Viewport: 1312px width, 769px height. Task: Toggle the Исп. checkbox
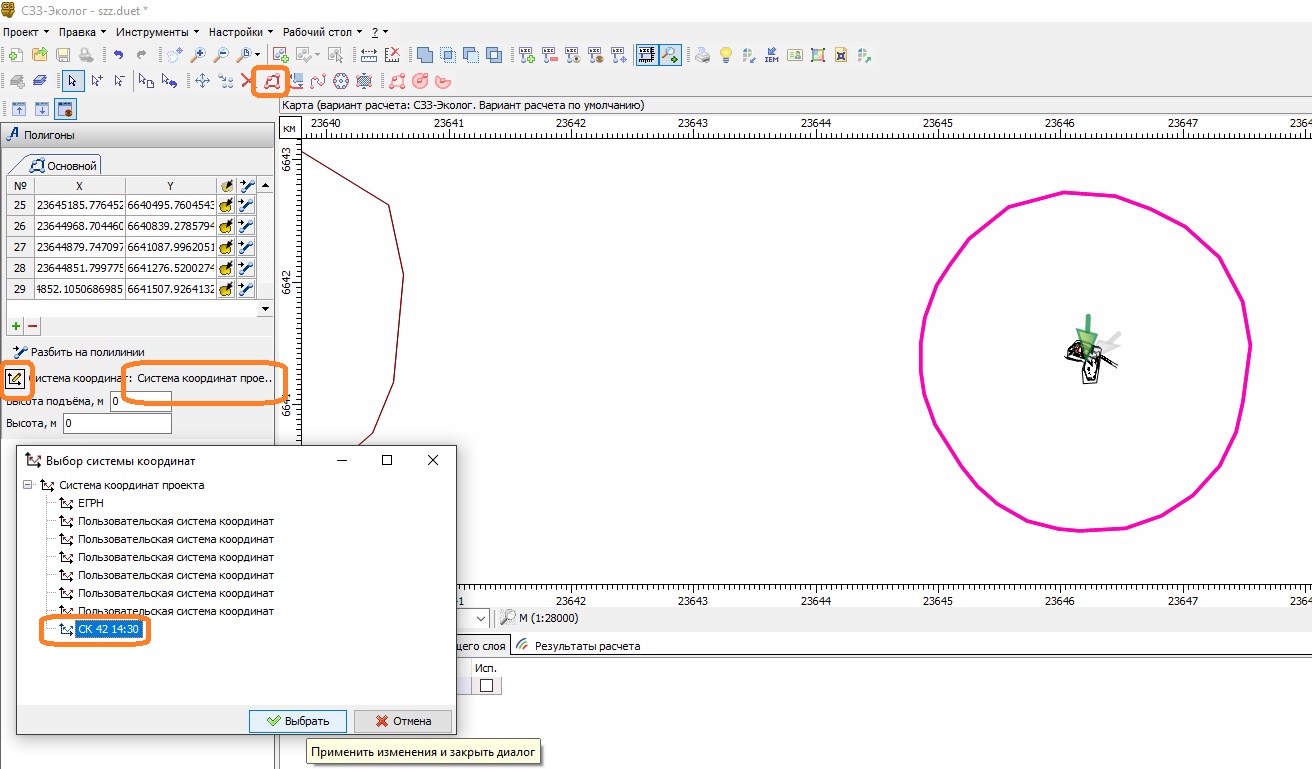[487, 685]
